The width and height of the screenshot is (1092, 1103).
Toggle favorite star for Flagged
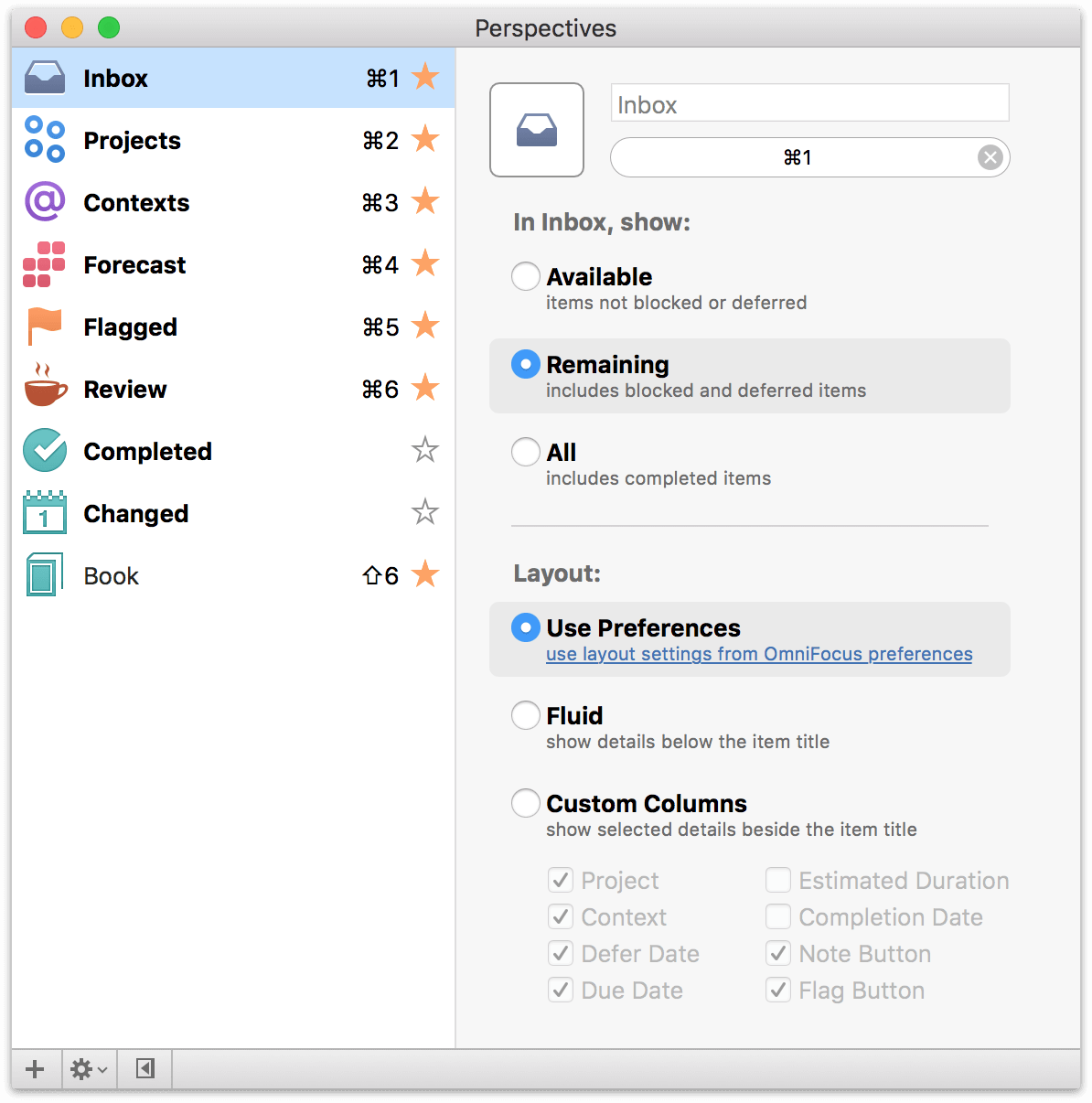(x=425, y=326)
